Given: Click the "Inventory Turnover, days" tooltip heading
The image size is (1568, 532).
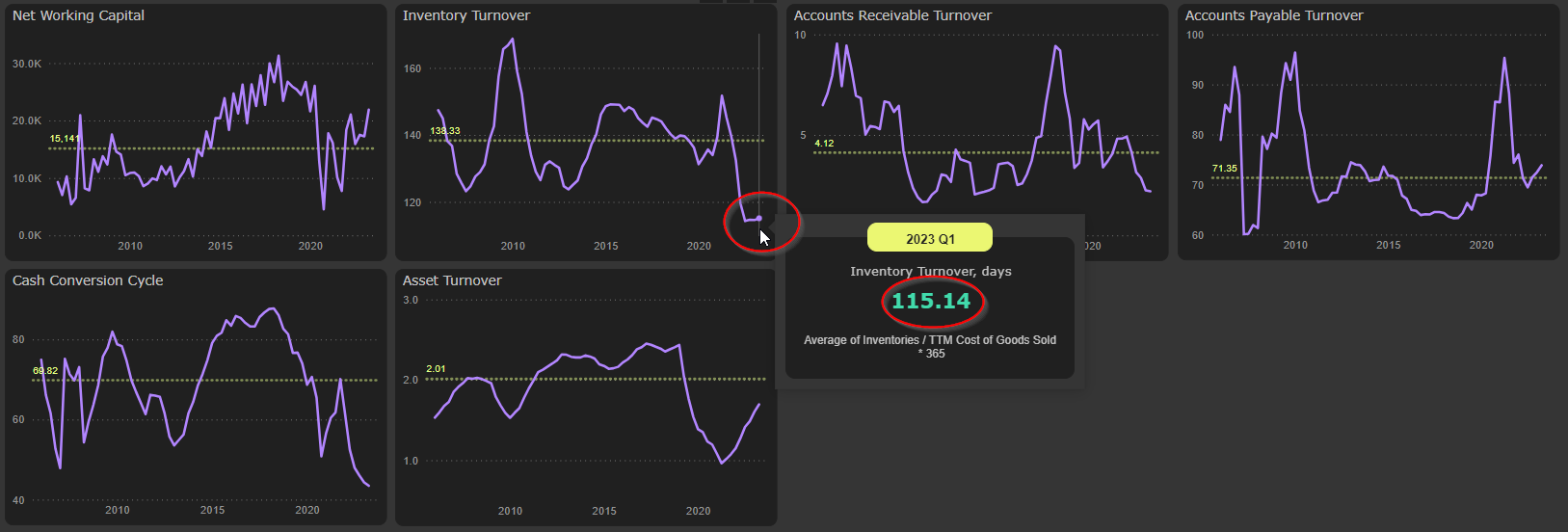Looking at the screenshot, I should tap(930, 272).
